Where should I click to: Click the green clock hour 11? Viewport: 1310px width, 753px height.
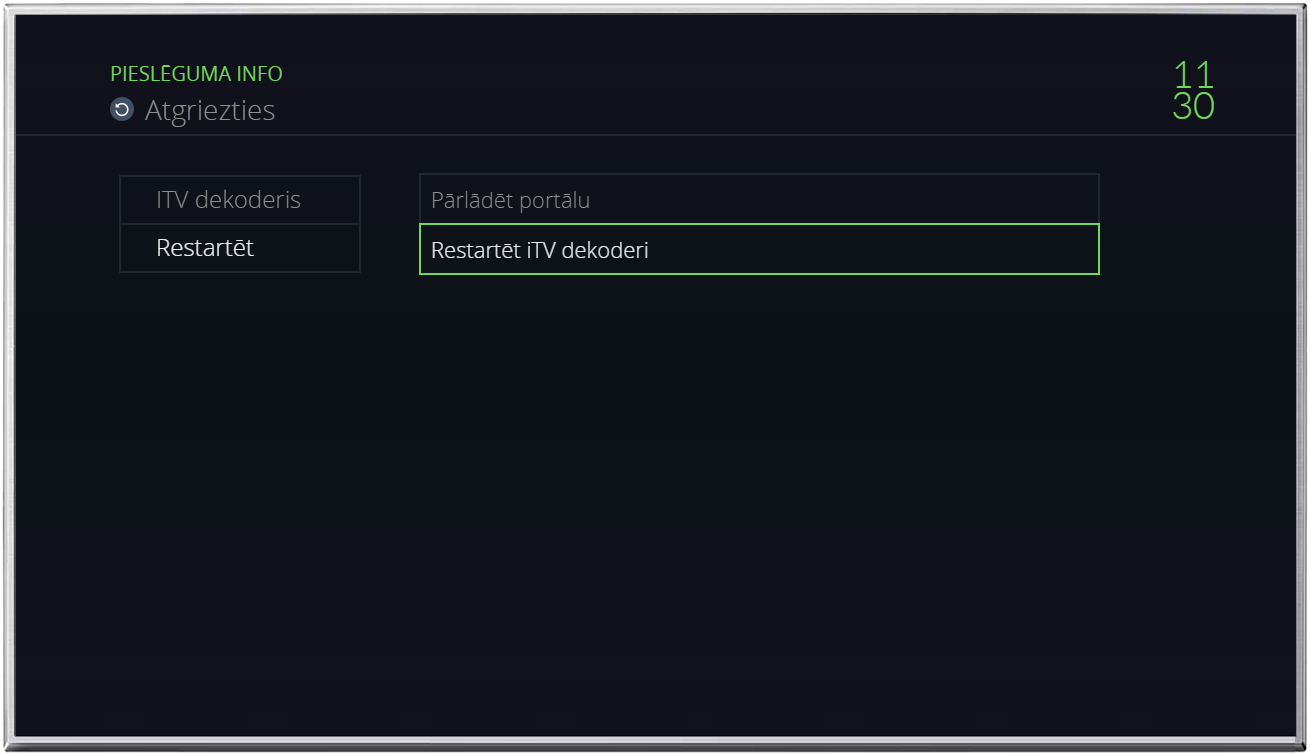(1193, 75)
